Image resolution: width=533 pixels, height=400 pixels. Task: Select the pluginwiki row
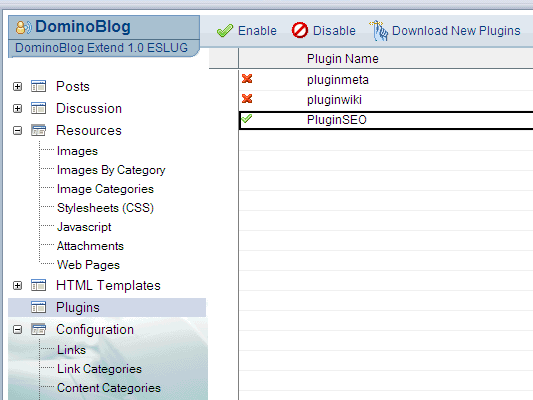coord(386,100)
